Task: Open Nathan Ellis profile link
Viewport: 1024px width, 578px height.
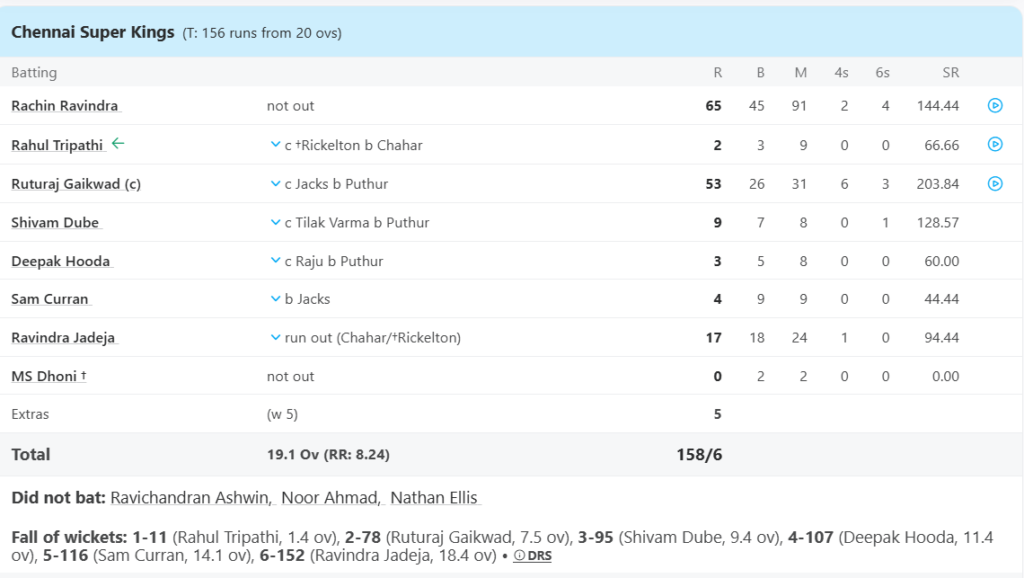Action: (434, 497)
